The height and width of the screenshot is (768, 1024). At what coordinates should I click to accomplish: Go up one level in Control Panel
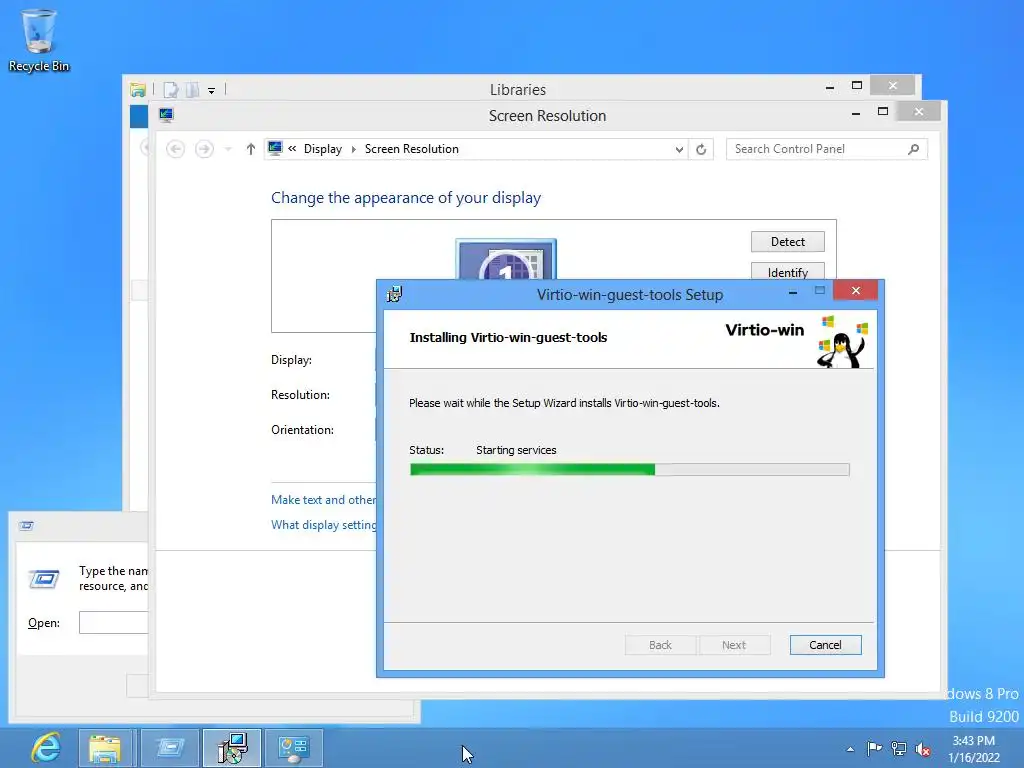pyautogui.click(x=251, y=149)
